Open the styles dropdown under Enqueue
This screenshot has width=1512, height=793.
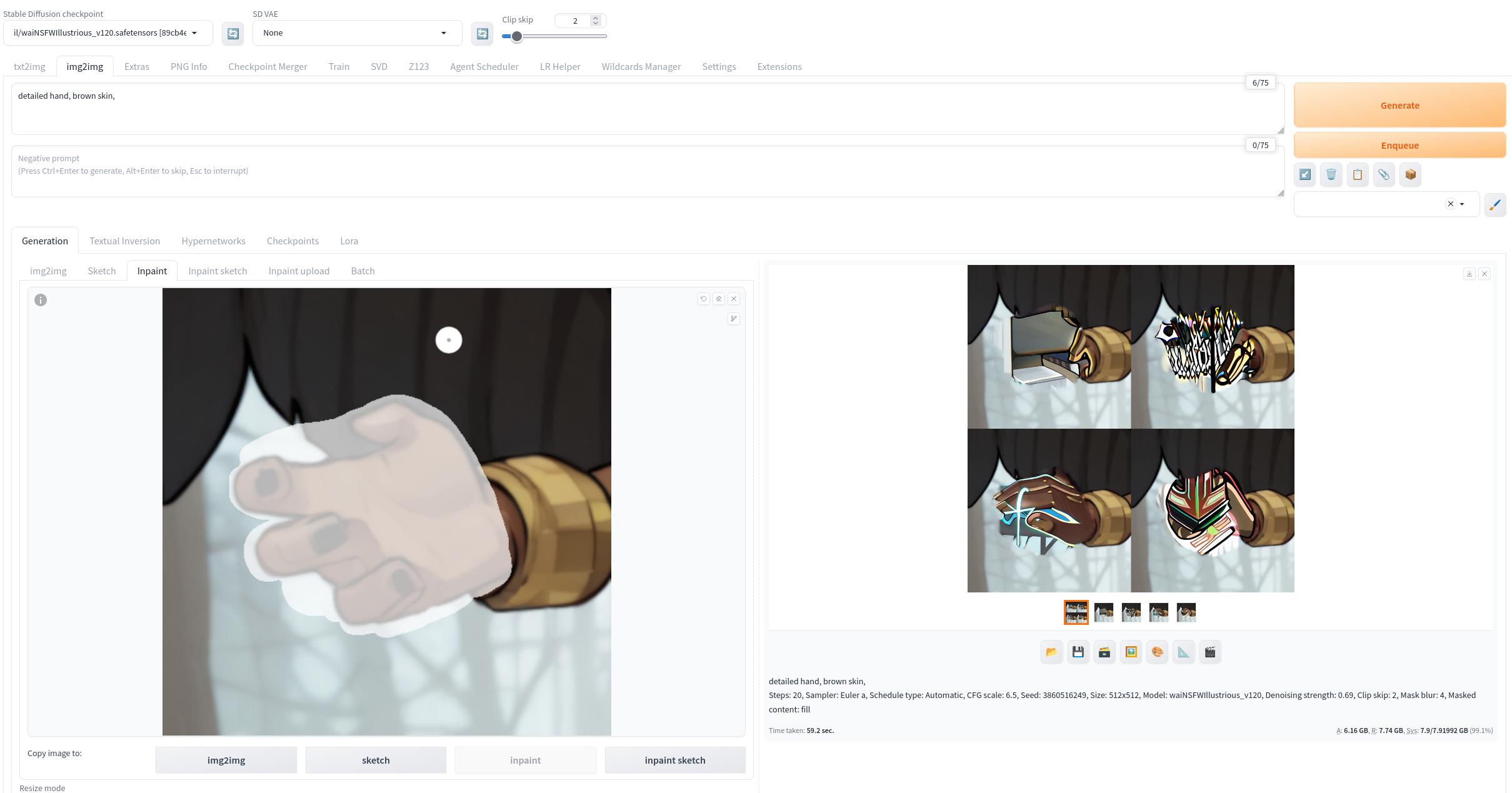(x=1461, y=204)
